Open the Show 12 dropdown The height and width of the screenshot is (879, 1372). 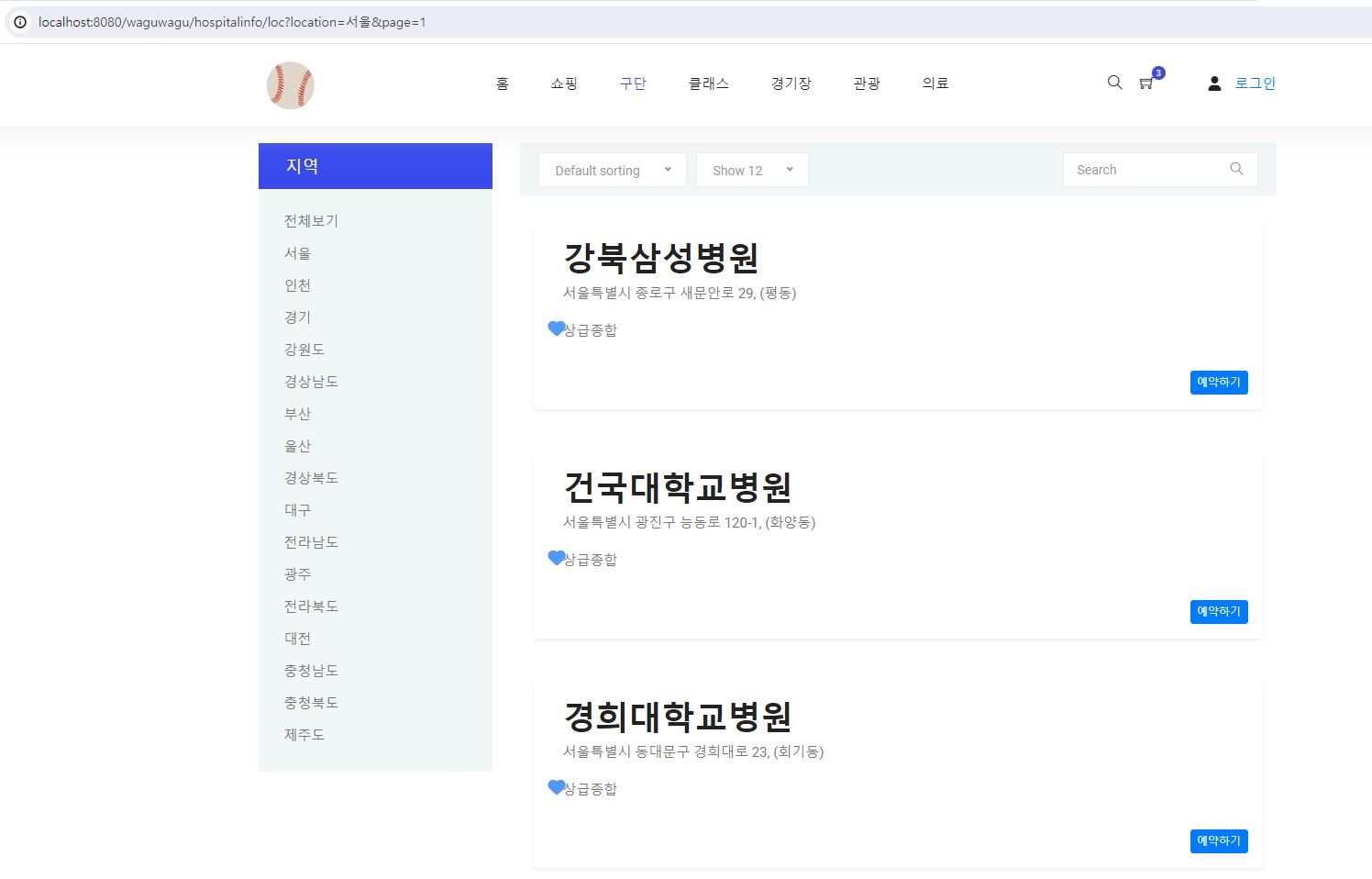click(752, 170)
